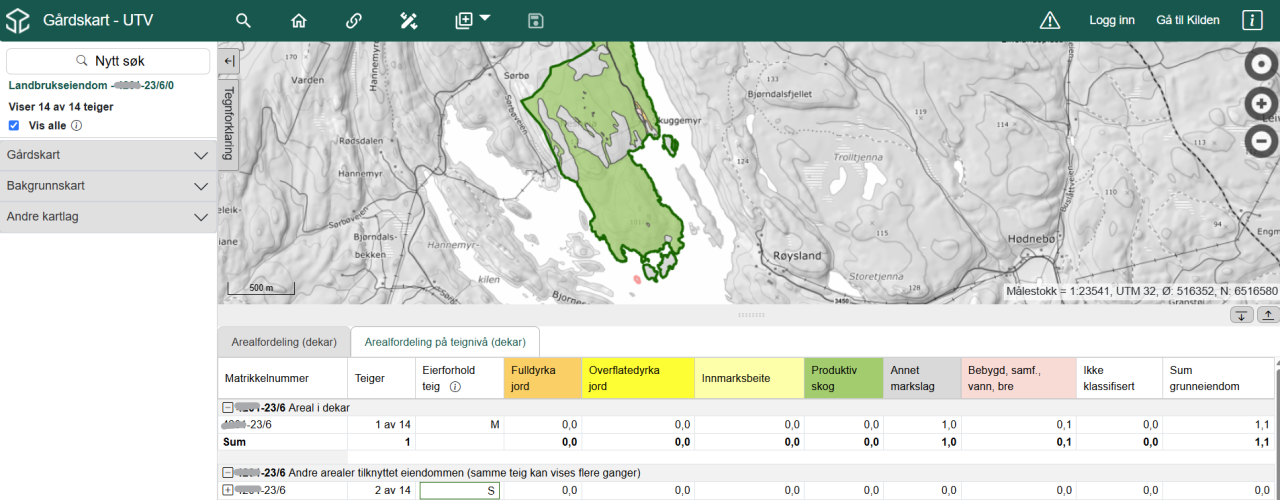Switch to Arealfordeling (dekar) tab
This screenshot has width=1280, height=500.
pos(284,342)
